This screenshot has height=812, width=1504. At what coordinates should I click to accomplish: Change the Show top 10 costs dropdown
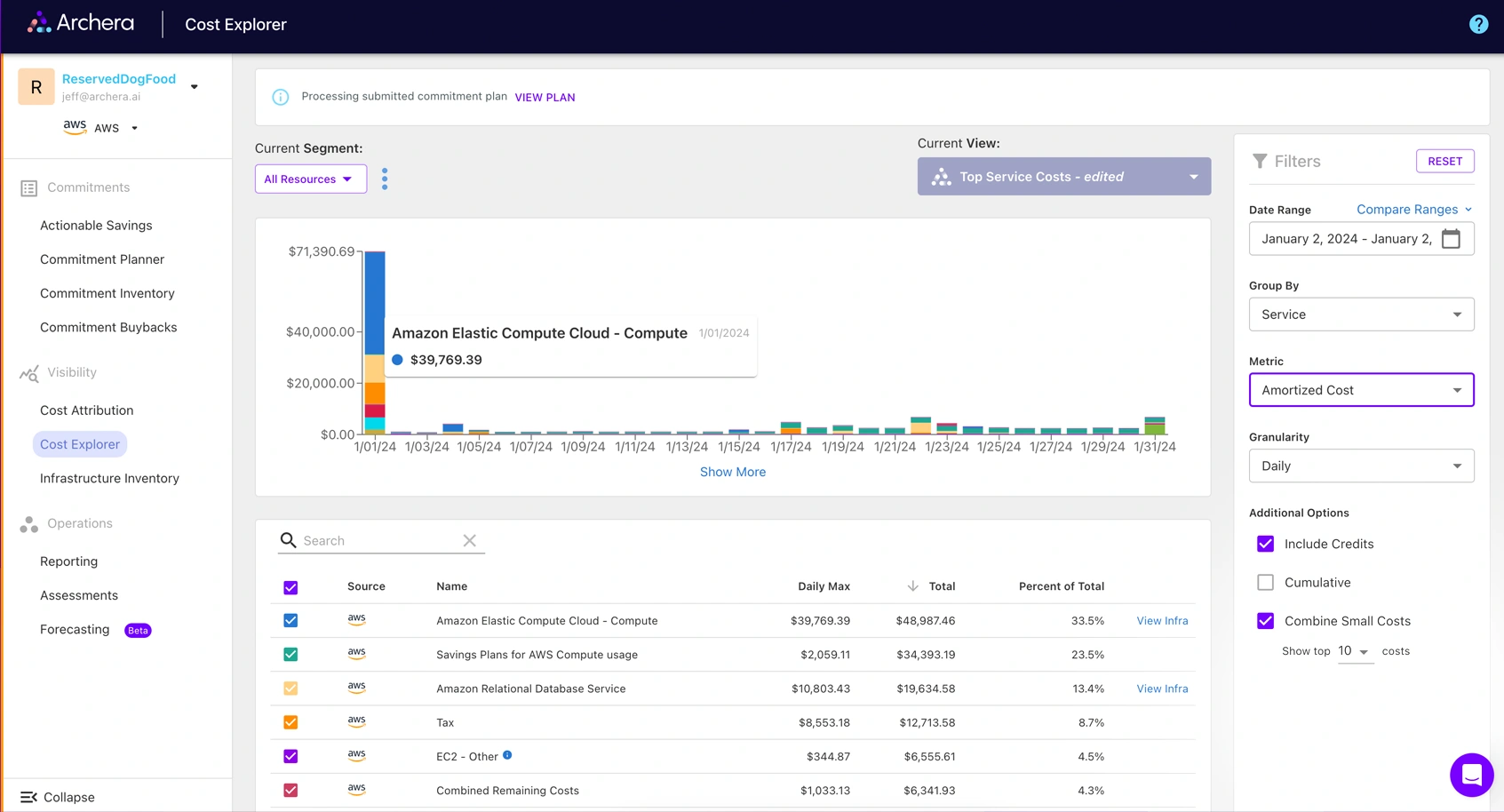(1355, 651)
